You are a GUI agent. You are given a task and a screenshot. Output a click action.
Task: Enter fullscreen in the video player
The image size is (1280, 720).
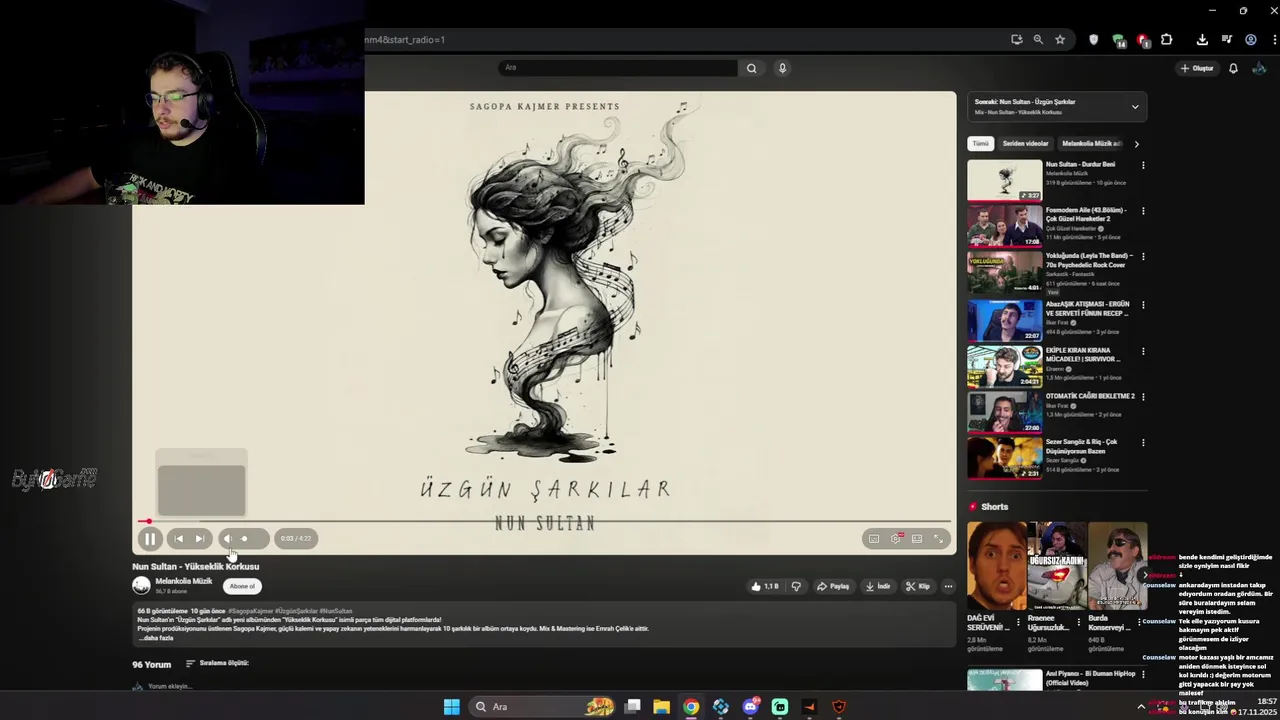[x=939, y=539]
